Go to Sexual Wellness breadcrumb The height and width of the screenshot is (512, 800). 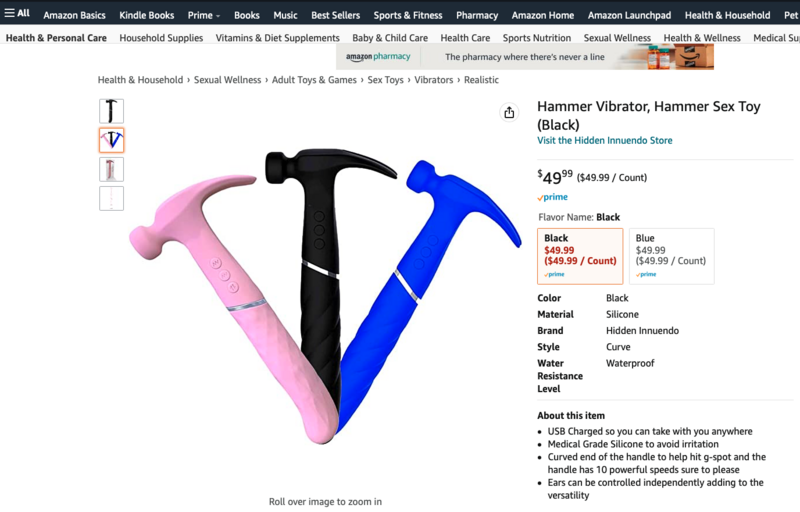[227, 80]
